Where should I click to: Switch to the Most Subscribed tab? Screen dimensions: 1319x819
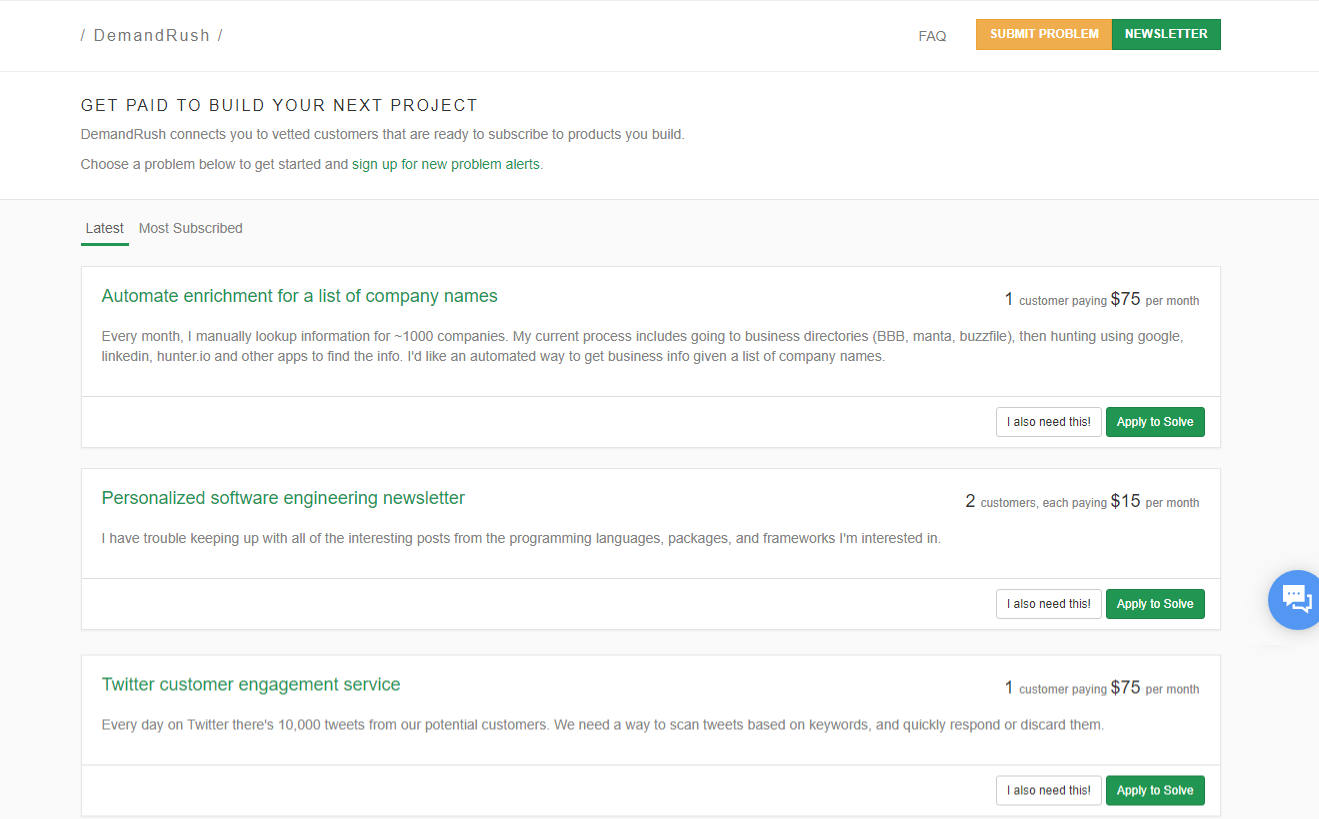tap(191, 228)
